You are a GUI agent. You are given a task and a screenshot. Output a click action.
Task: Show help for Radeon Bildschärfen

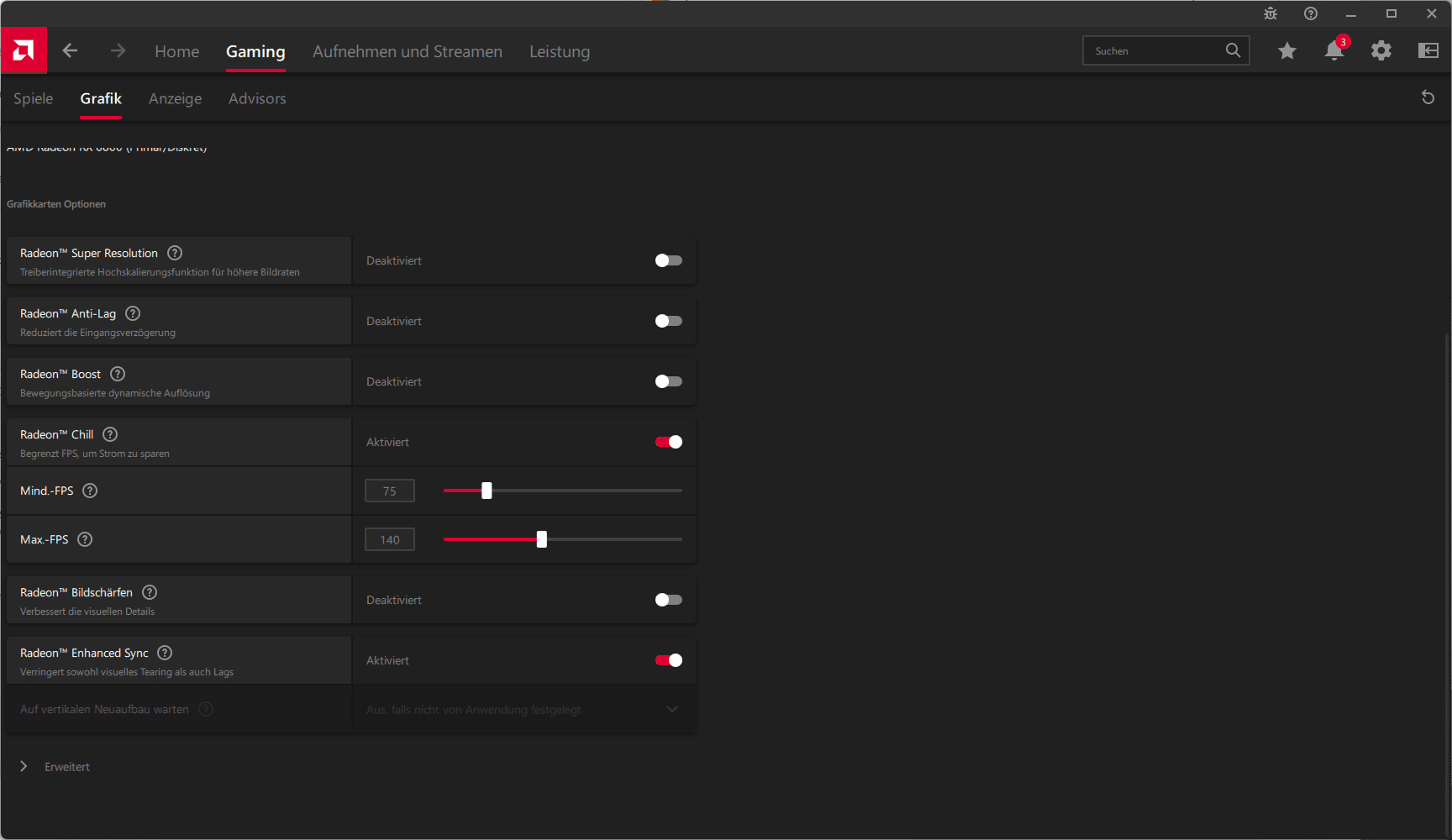pos(150,592)
